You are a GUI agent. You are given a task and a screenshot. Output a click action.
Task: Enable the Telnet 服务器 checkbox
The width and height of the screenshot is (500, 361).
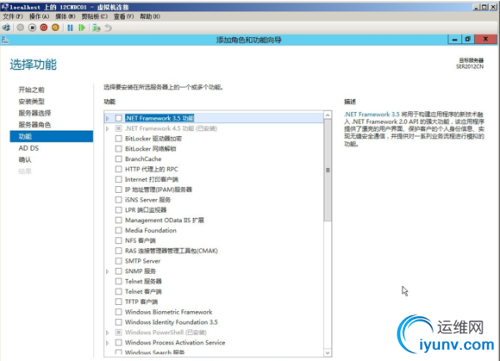(x=118, y=281)
